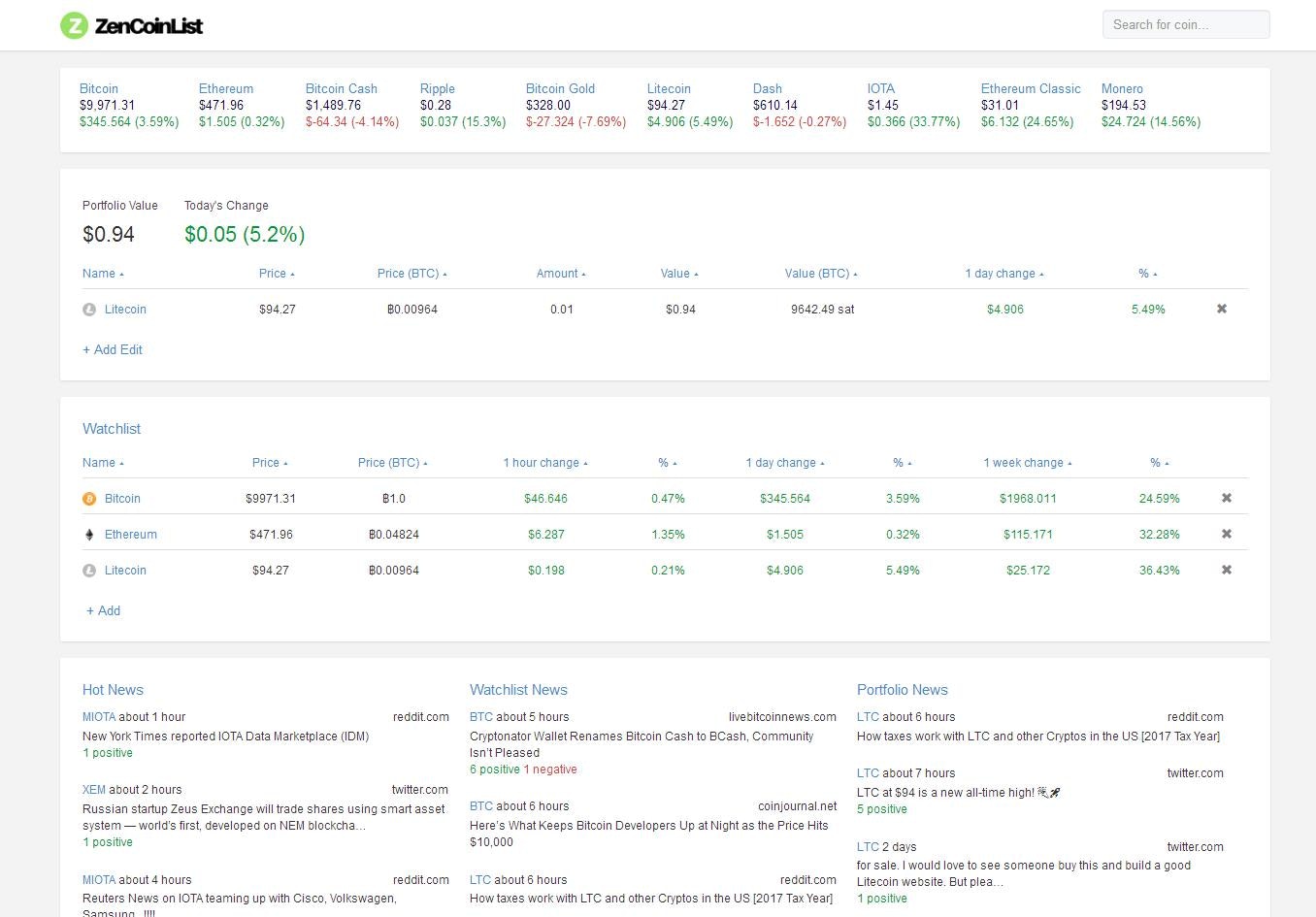Image resolution: width=1316 pixels, height=917 pixels.
Task: Sort watchlist by 1 day change
Action: [x=785, y=463]
